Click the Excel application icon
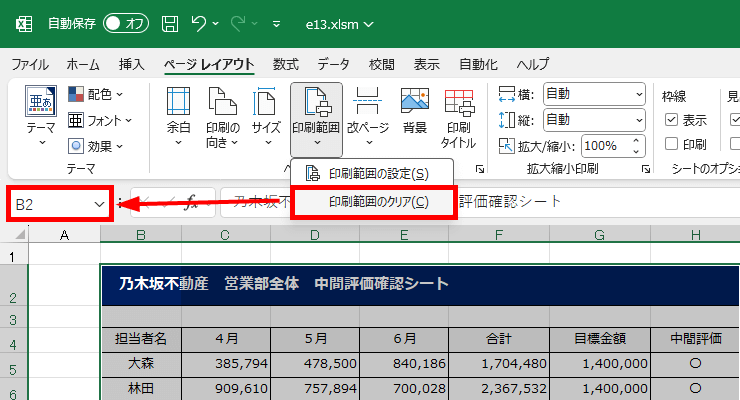The width and height of the screenshot is (740, 400). [x=24, y=24]
